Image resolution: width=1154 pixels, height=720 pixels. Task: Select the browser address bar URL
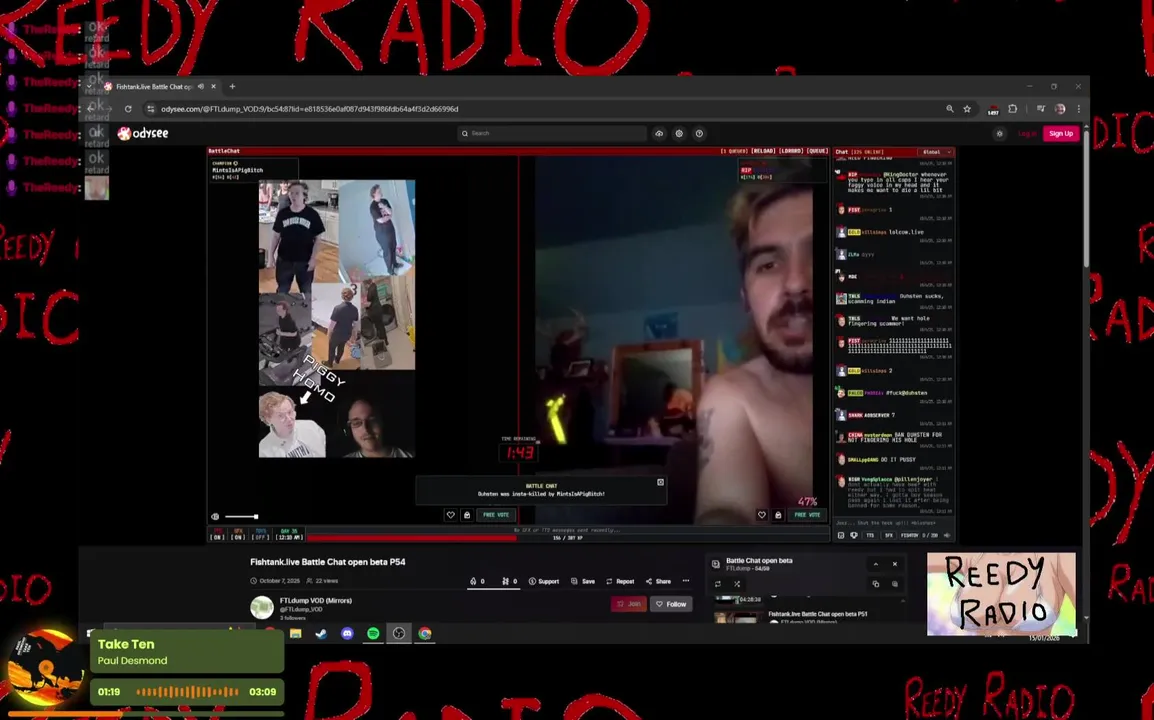[309, 109]
